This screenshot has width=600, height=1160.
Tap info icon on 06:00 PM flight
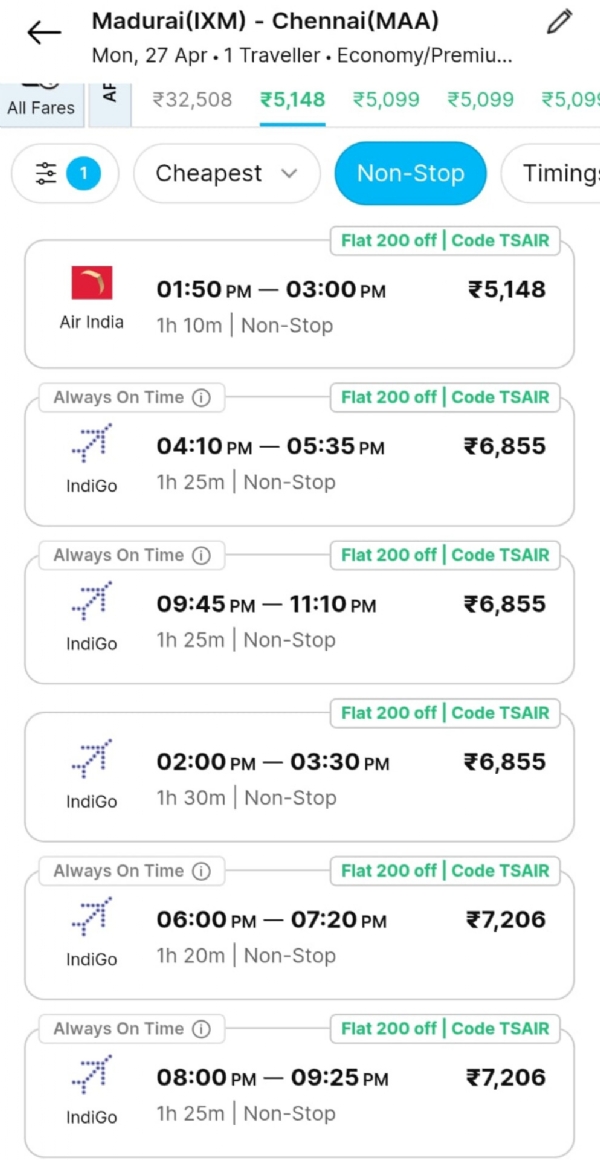(201, 871)
